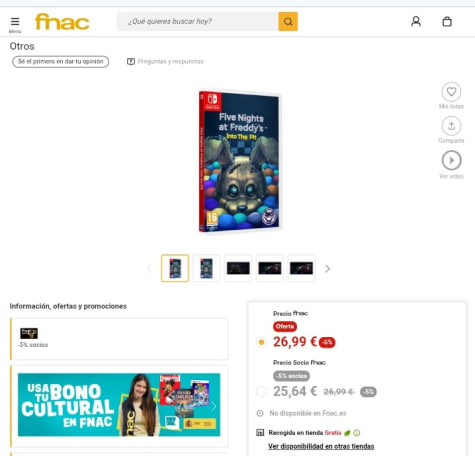The image size is (475, 456).
Task: Click Sé el primero en dar tu opinión
Action: point(61,62)
